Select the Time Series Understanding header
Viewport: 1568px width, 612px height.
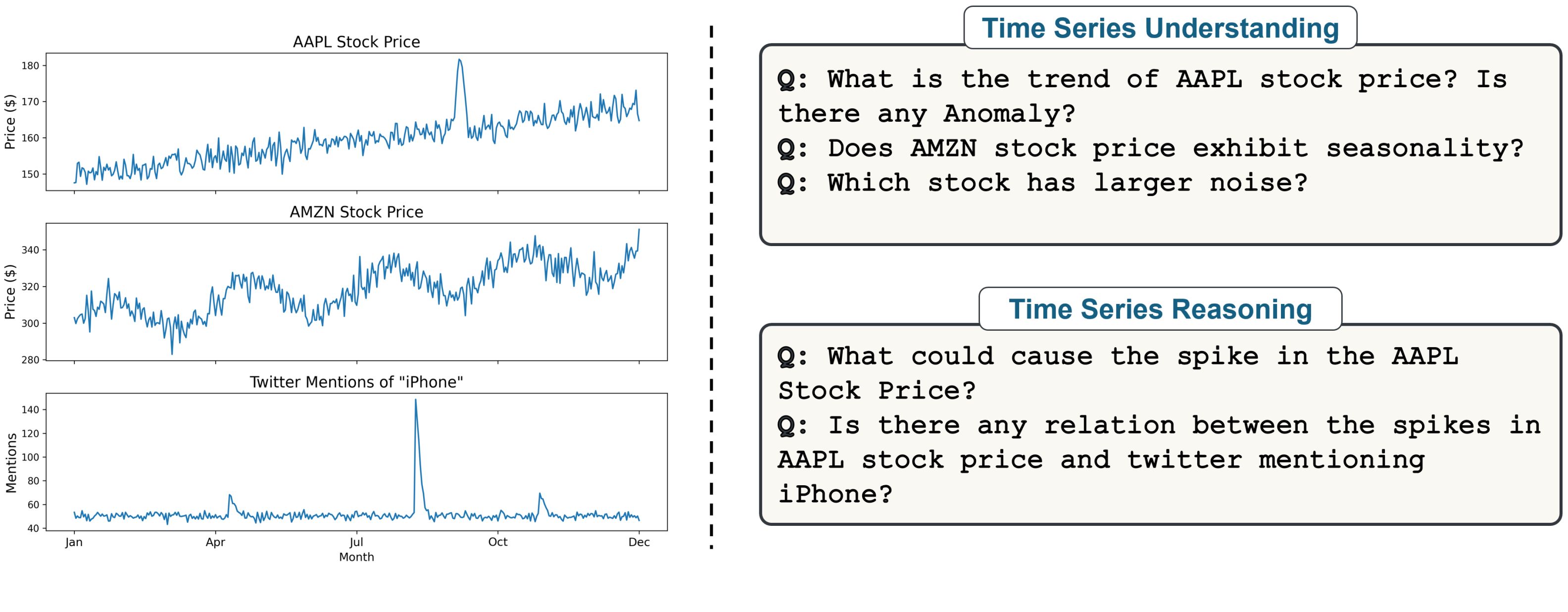[1160, 28]
